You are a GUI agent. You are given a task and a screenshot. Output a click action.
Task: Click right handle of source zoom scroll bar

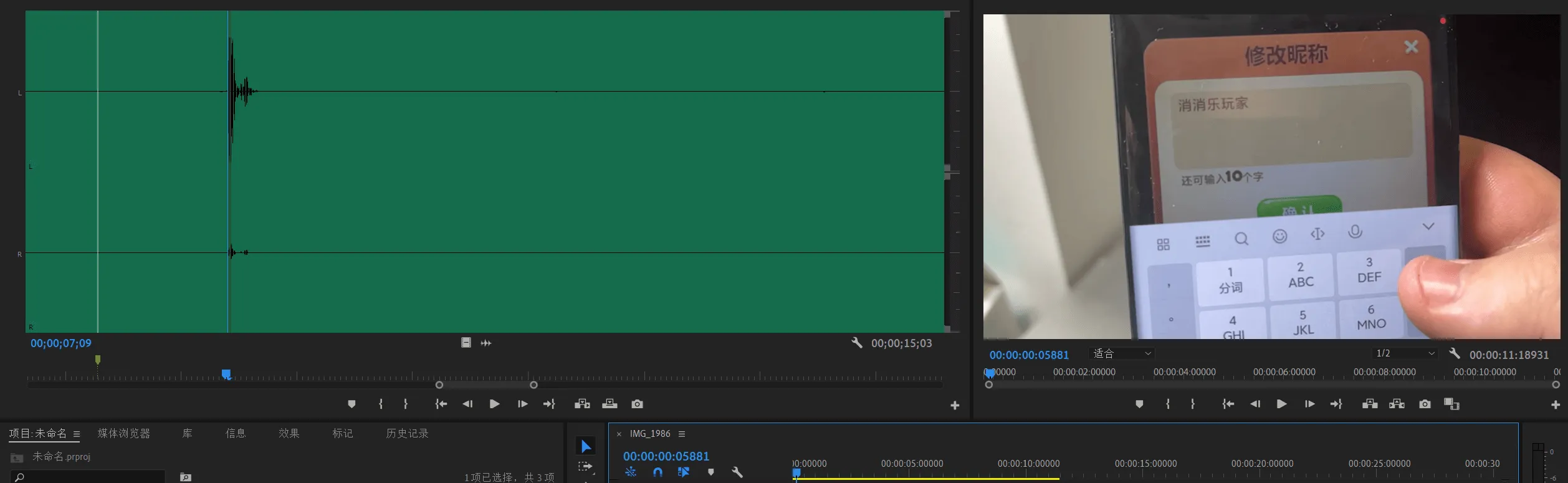point(533,385)
